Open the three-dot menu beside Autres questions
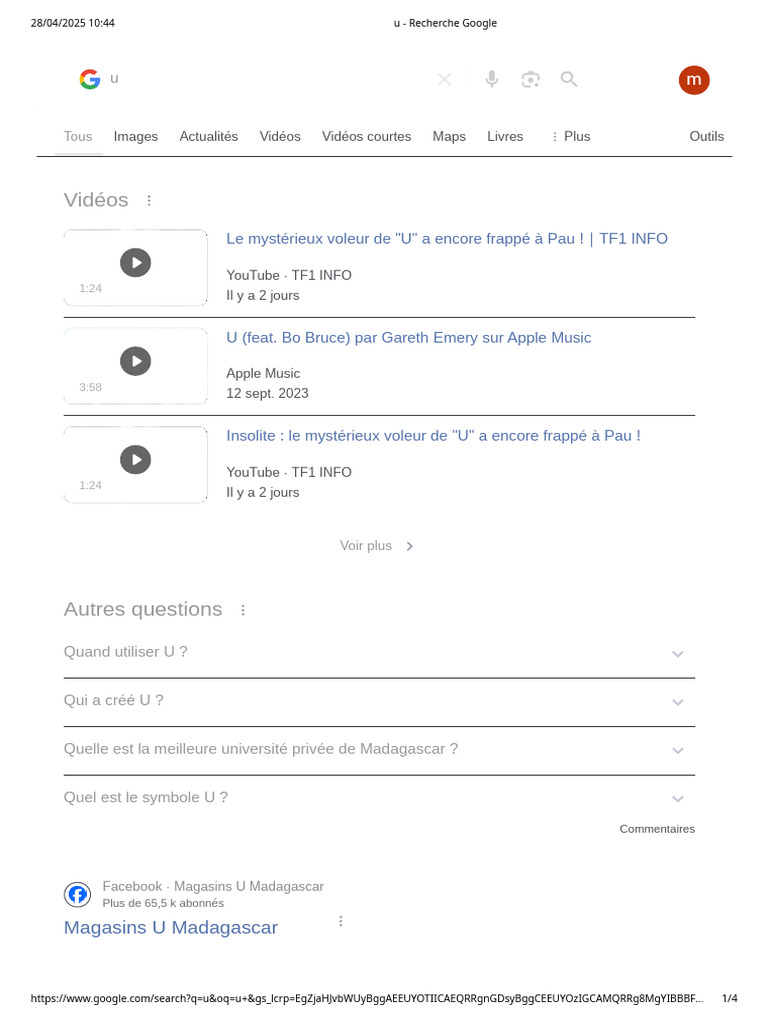This screenshot has height=1024, width=768. pos(242,610)
